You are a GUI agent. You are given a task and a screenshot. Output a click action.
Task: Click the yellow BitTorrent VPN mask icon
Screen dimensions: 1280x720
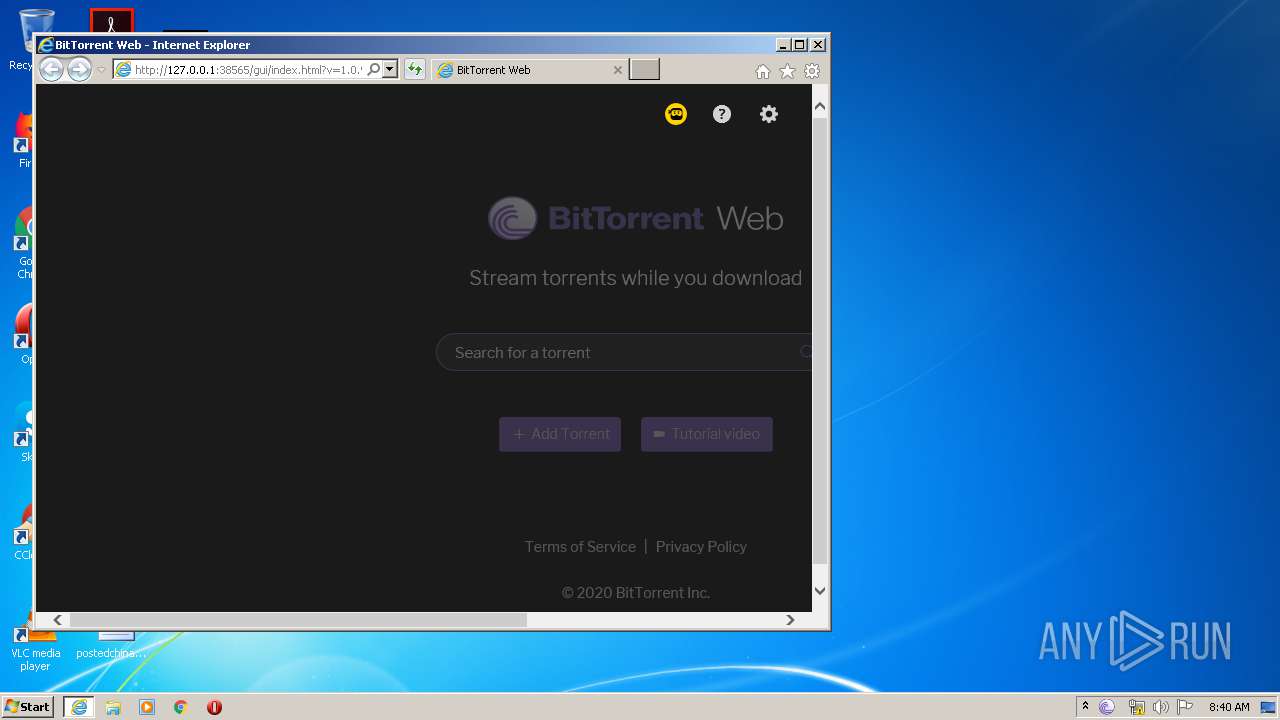coord(676,114)
